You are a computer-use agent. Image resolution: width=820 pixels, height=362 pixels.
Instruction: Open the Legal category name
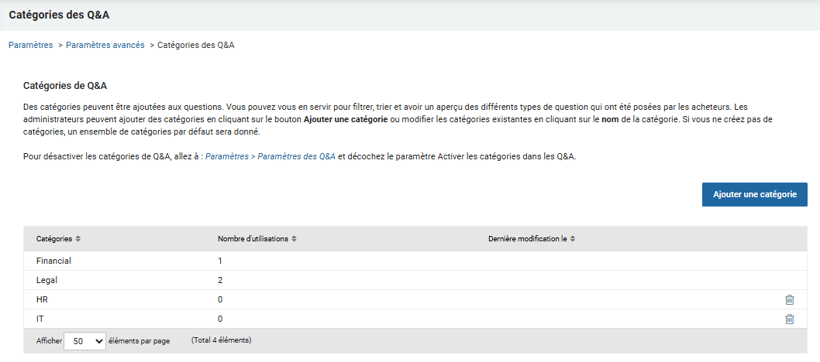(47, 280)
